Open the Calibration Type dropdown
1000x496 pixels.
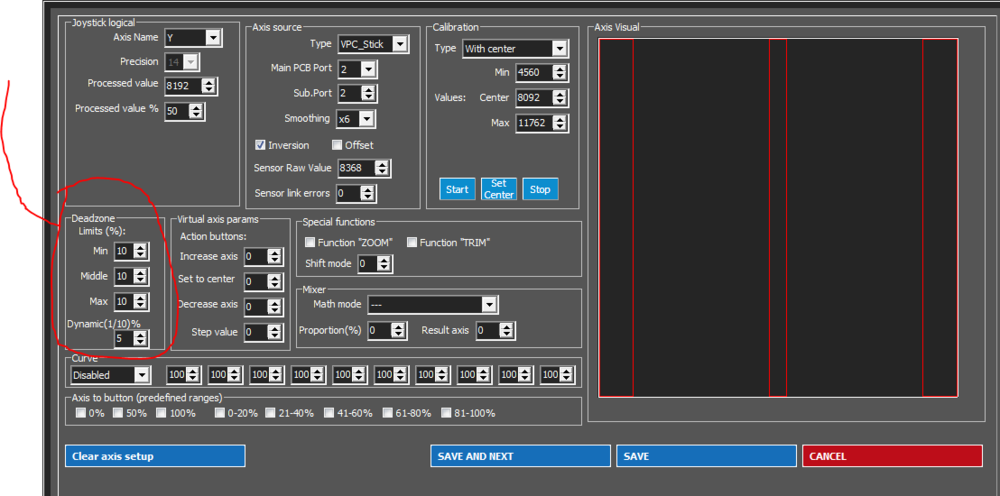coord(515,48)
